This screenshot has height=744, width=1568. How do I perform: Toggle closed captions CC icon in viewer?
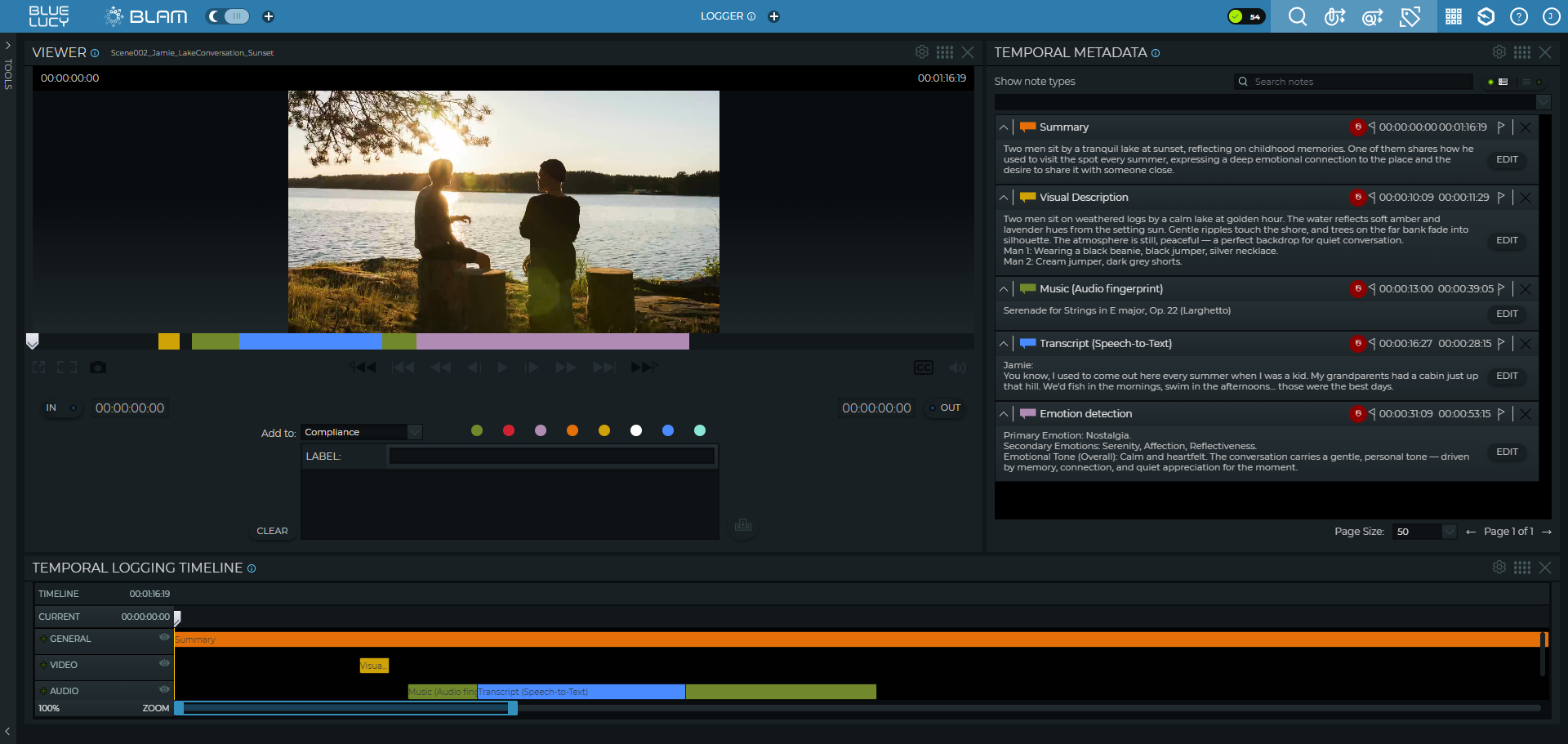pyautogui.click(x=923, y=368)
